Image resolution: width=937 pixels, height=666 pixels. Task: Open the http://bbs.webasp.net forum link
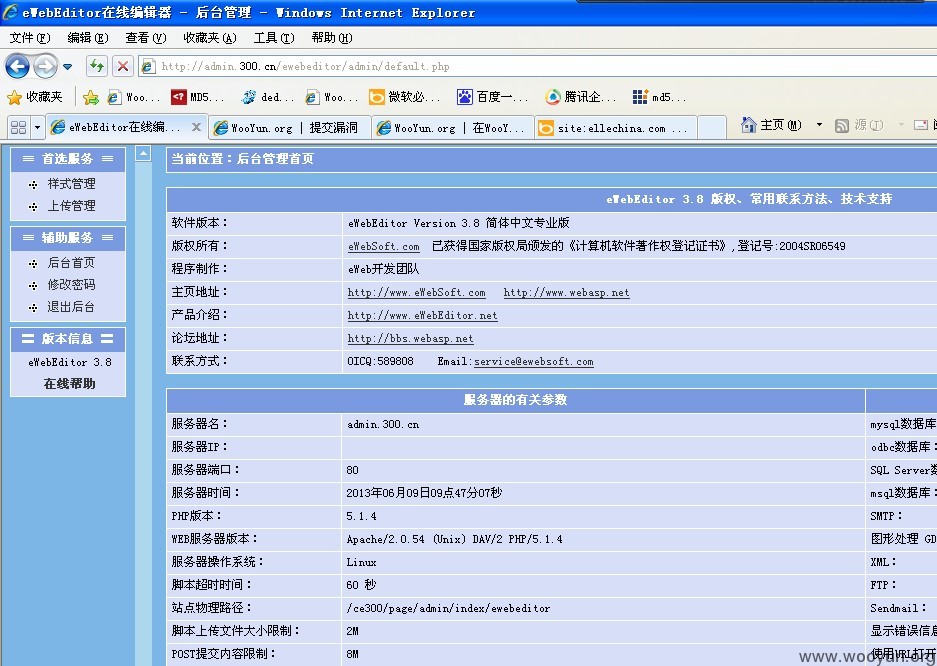[411, 339]
